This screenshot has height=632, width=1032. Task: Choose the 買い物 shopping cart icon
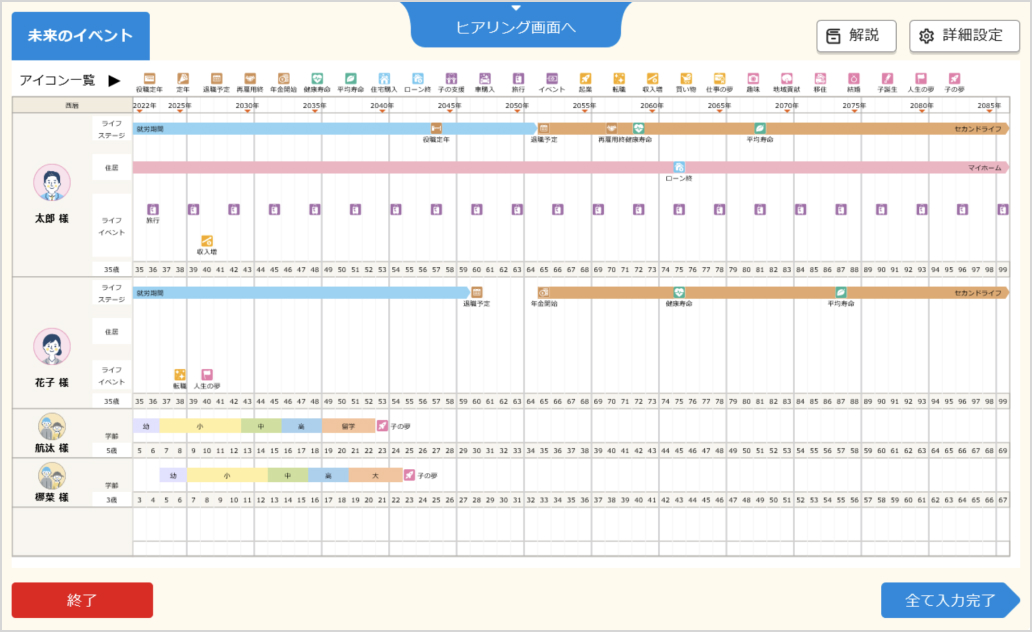[686, 78]
